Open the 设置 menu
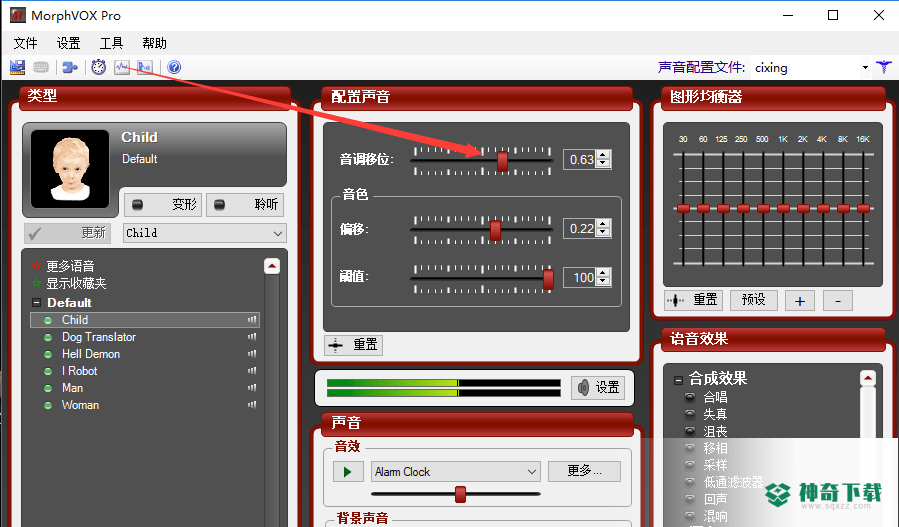This screenshot has height=527, width=899. (x=68, y=43)
